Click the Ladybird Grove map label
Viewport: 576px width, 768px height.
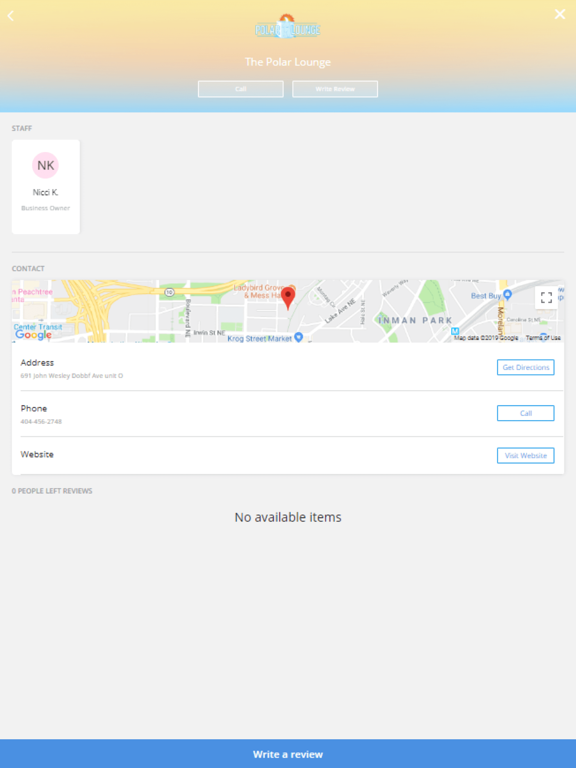click(259, 291)
